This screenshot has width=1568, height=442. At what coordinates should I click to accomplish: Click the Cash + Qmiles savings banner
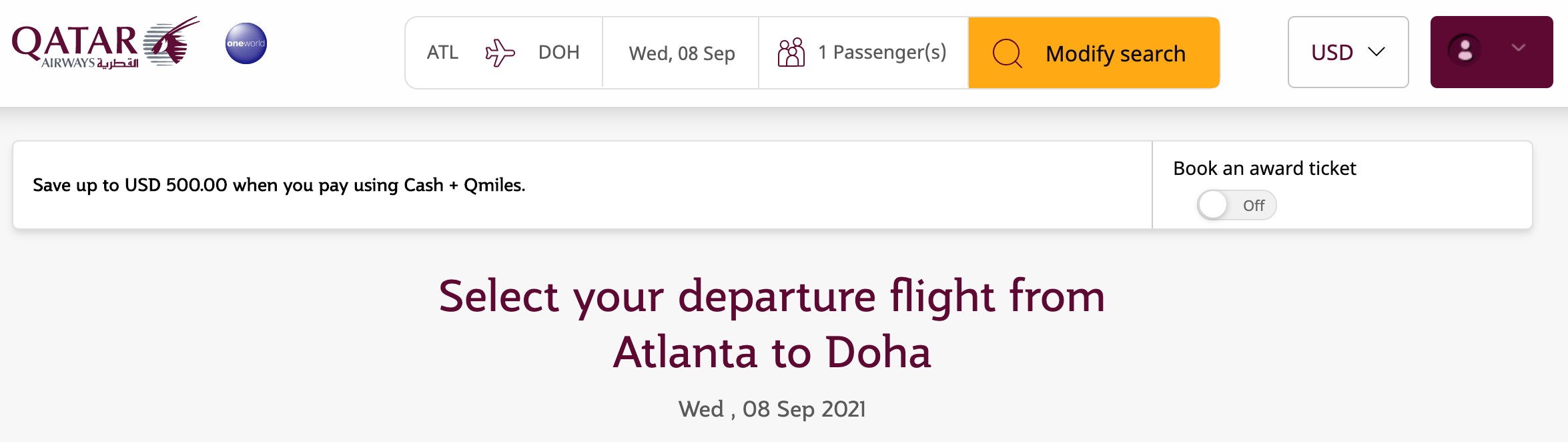click(280, 186)
